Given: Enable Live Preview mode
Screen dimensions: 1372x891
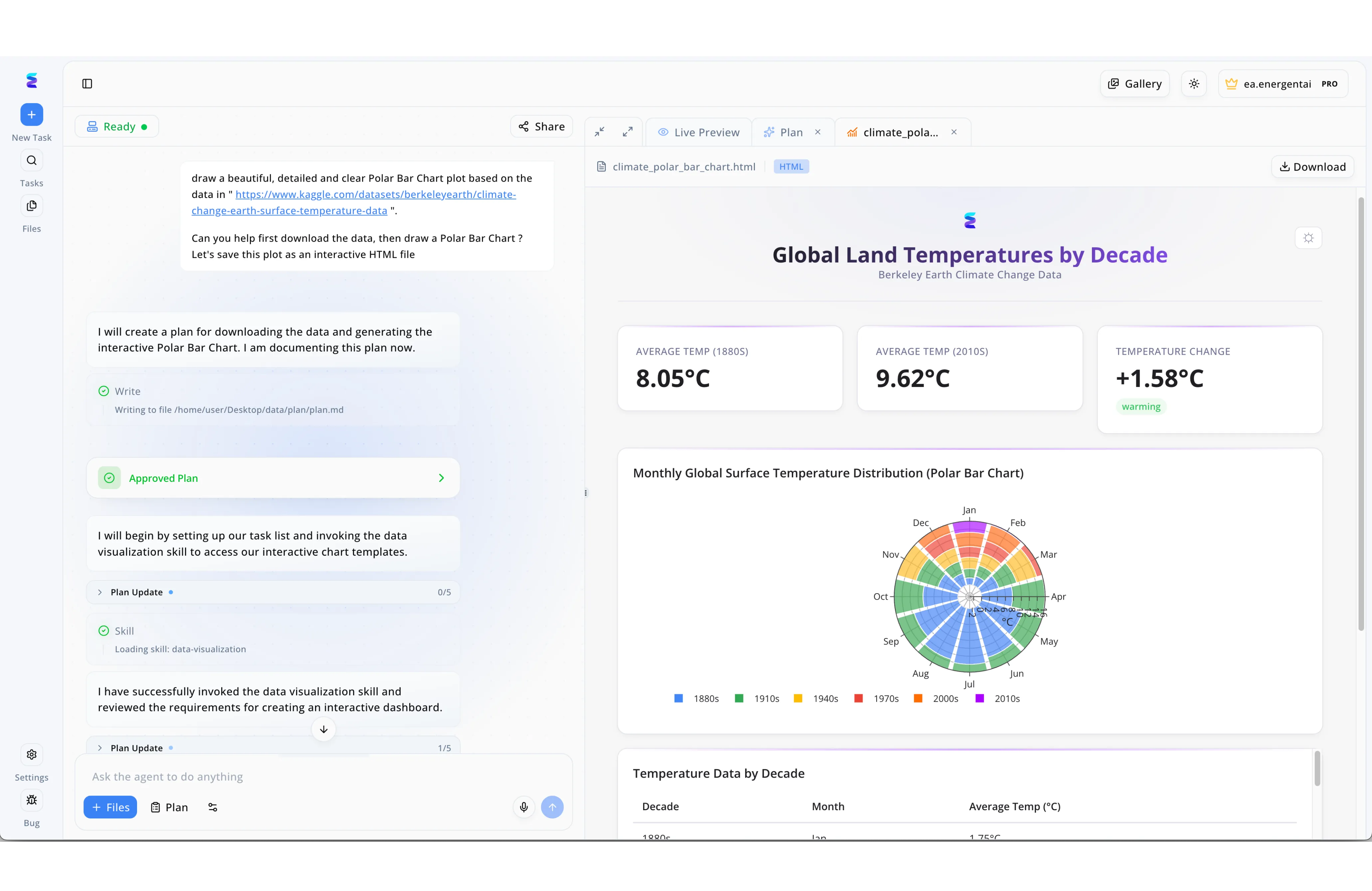Looking at the screenshot, I should coord(699,132).
